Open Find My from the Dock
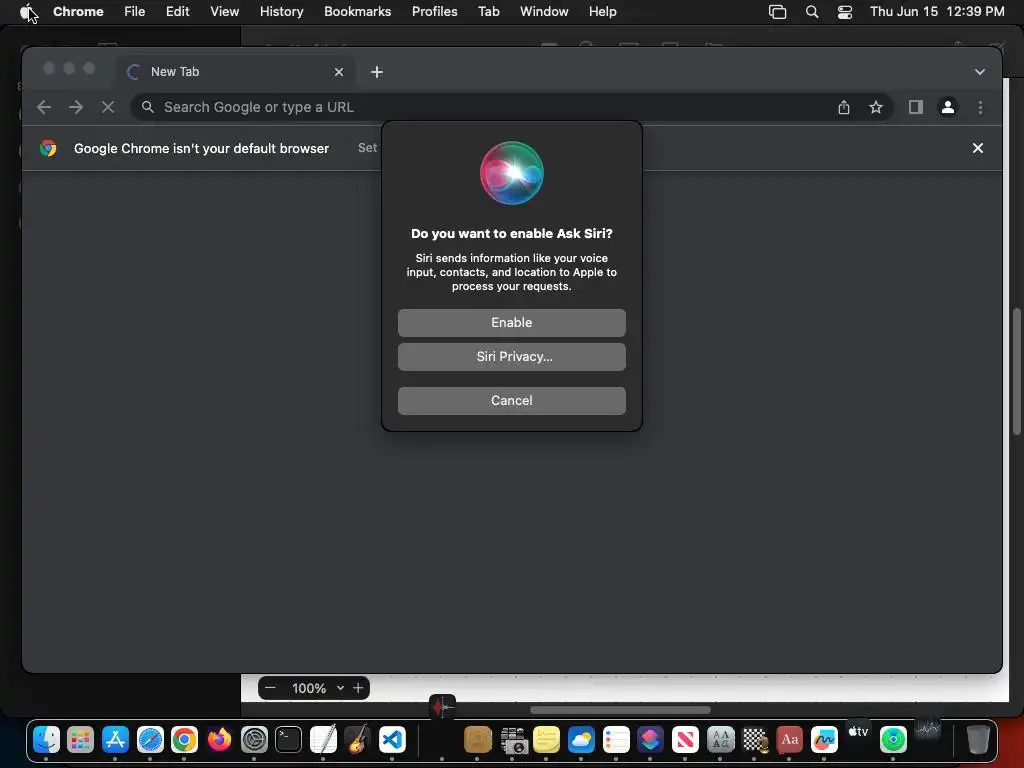1024x768 pixels. [893, 740]
